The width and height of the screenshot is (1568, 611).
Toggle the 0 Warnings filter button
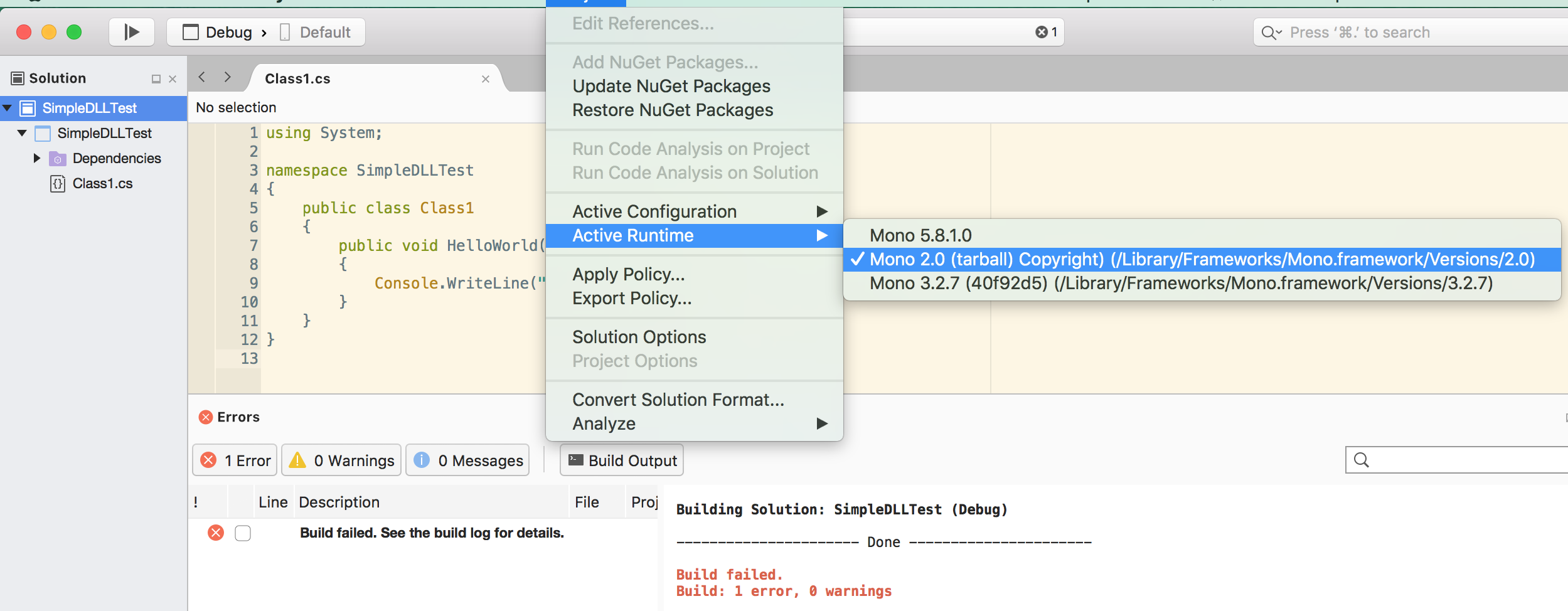(342, 460)
